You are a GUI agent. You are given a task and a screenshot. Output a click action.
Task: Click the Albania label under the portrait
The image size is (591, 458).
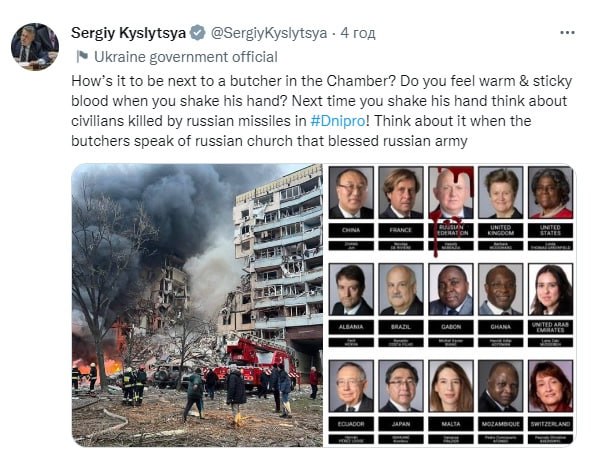351,327
